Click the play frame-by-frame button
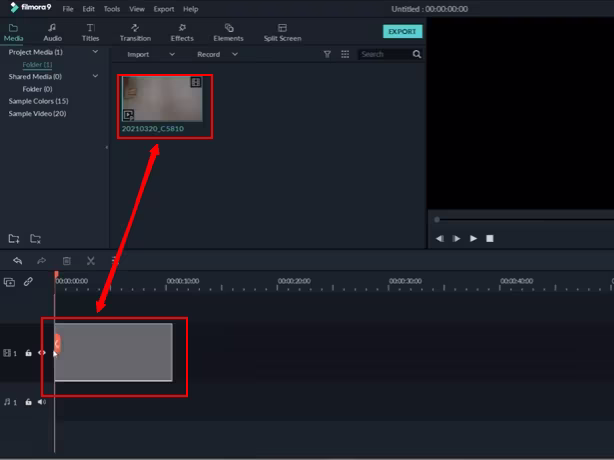This screenshot has height=460, width=614. (x=456, y=238)
